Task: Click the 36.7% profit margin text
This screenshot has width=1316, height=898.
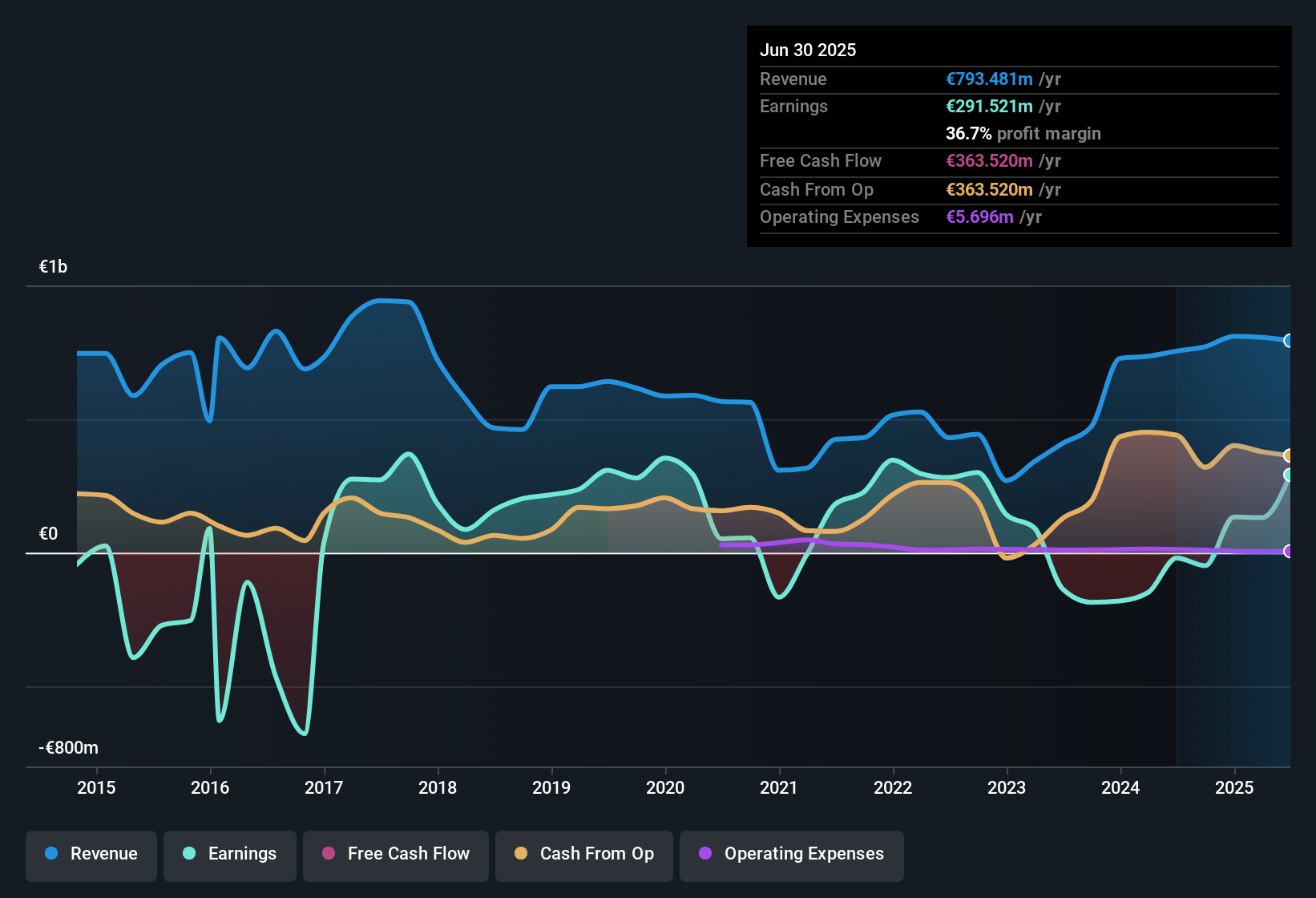Action: click(x=1023, y=133)
